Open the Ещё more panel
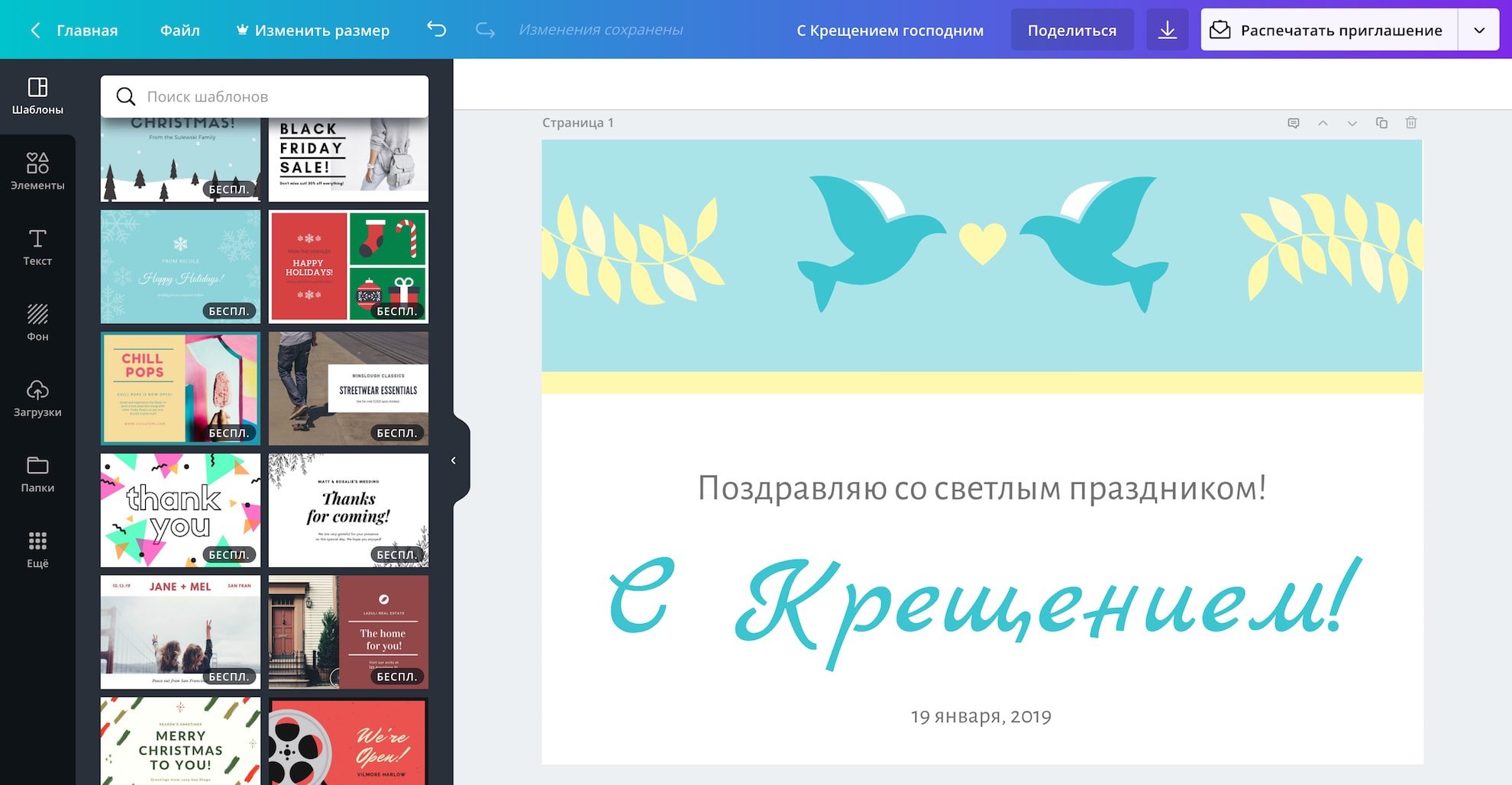The width and height of the screenshot is (1512, 785). pos(37,550)
